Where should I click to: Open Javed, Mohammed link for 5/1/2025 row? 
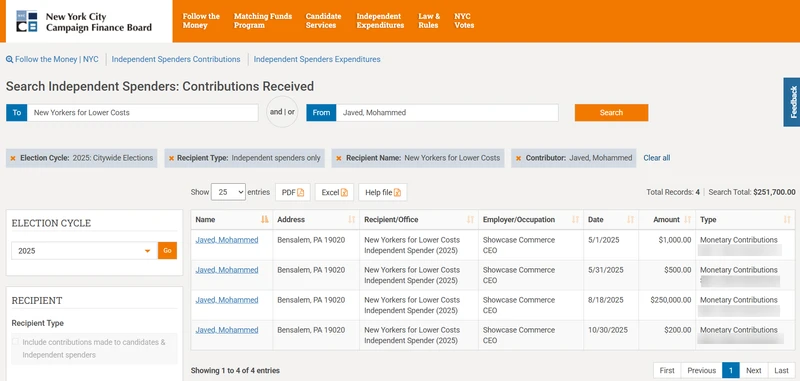[x=227, y=240]
